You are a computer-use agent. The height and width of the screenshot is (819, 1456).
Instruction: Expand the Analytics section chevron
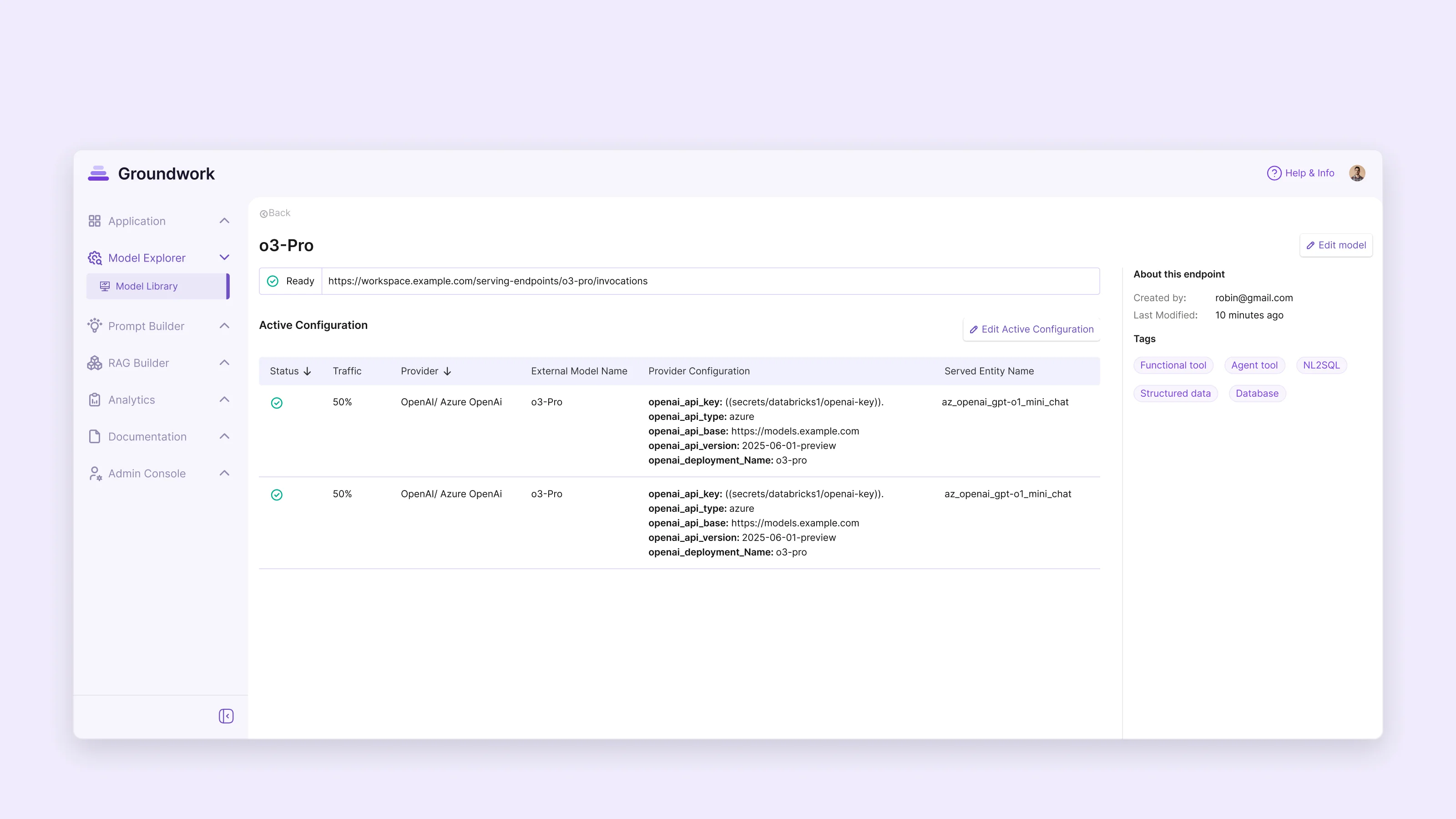[x=224, y=399]
